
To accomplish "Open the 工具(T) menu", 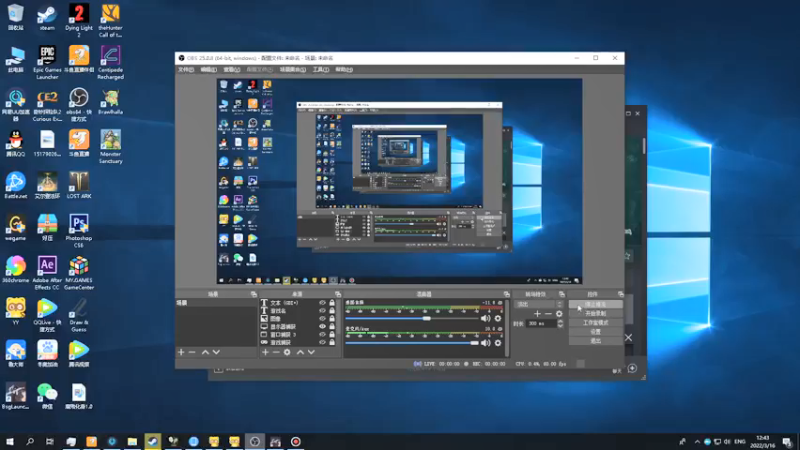I will [320, 69].
